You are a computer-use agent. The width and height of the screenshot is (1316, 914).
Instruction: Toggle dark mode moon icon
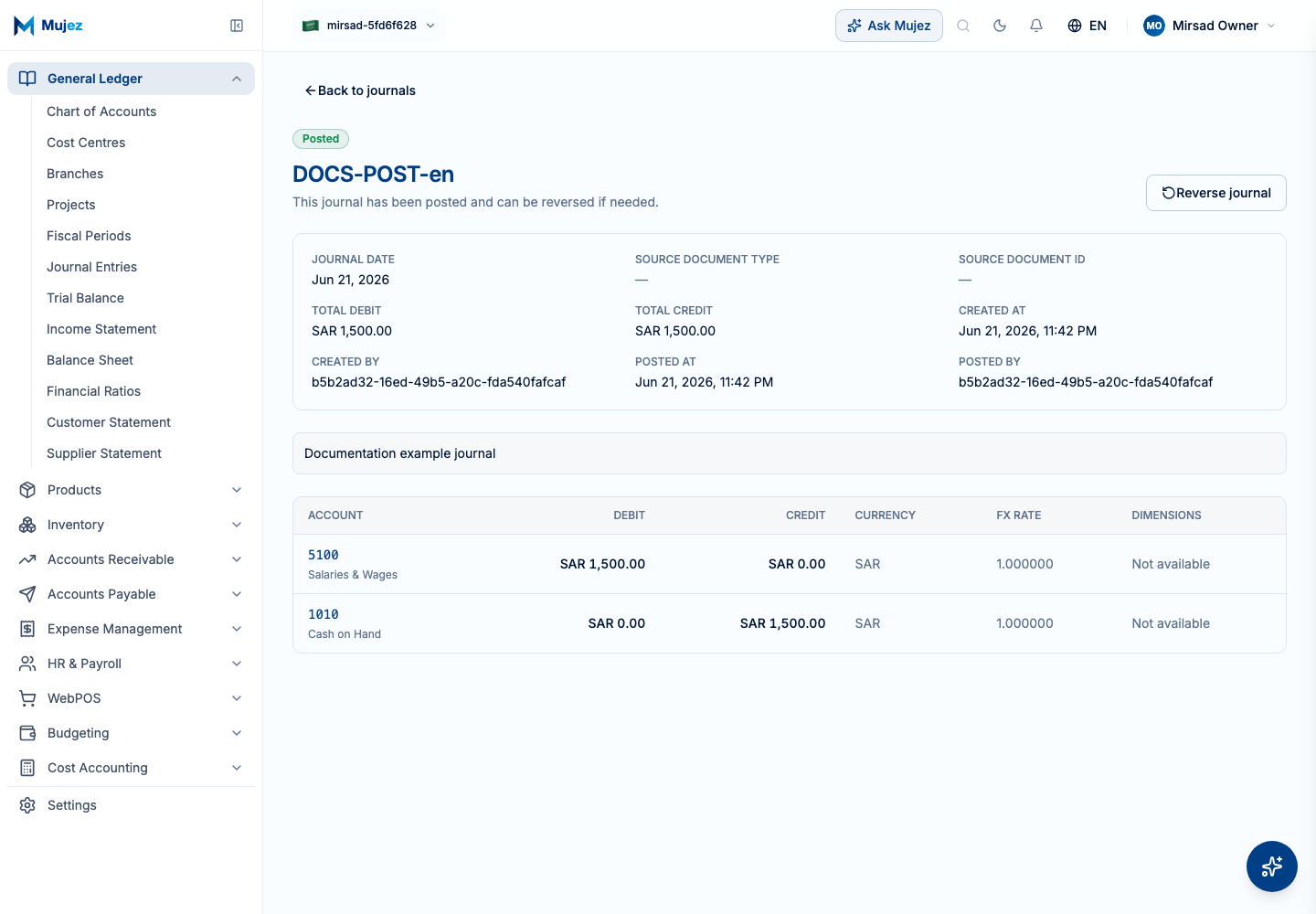pyautogui.click(x=1000, y=26)
